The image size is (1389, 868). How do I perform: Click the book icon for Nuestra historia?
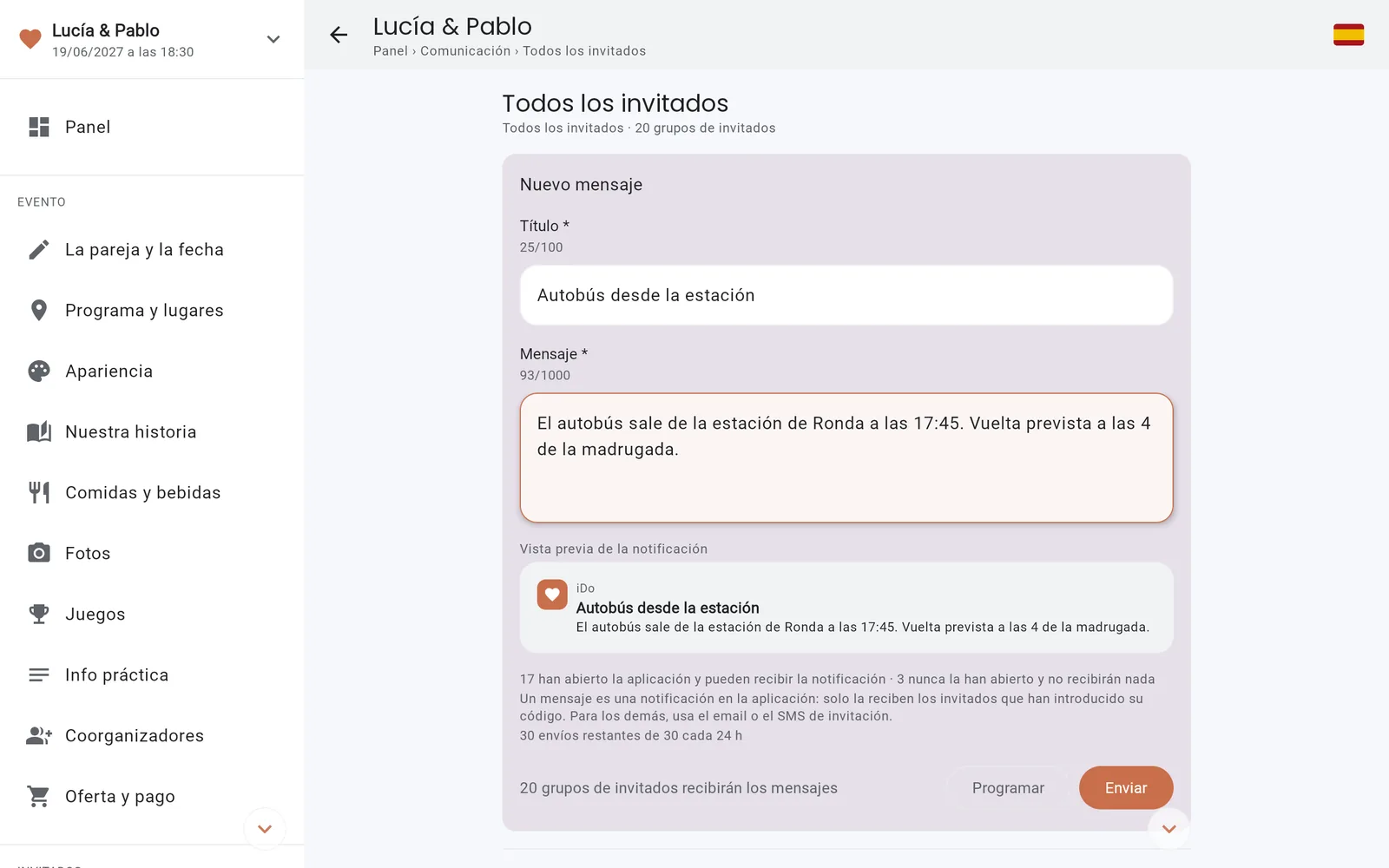39,432
